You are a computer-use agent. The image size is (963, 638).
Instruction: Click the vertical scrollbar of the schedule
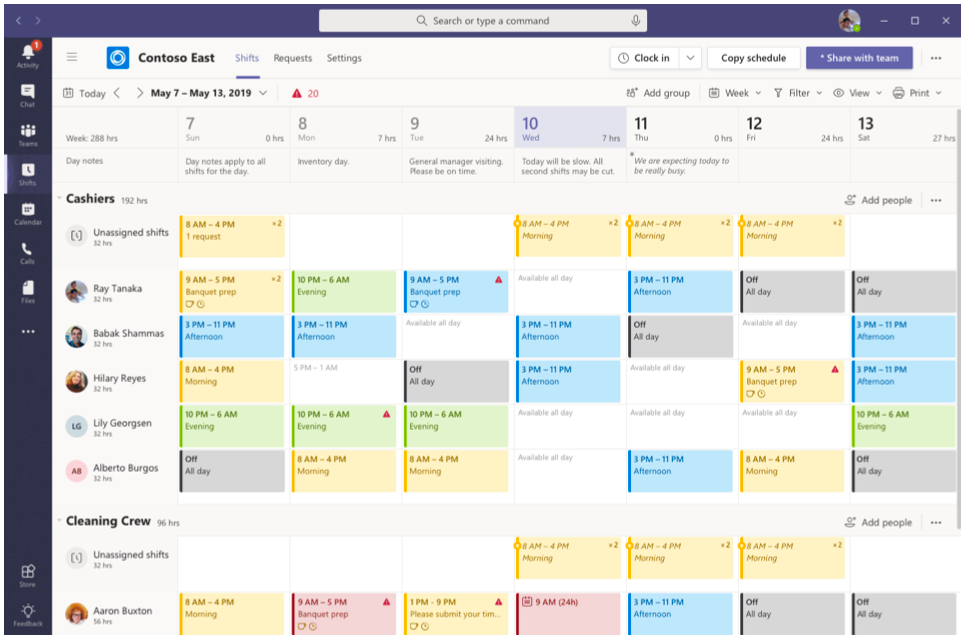click(x=958, y=318)
